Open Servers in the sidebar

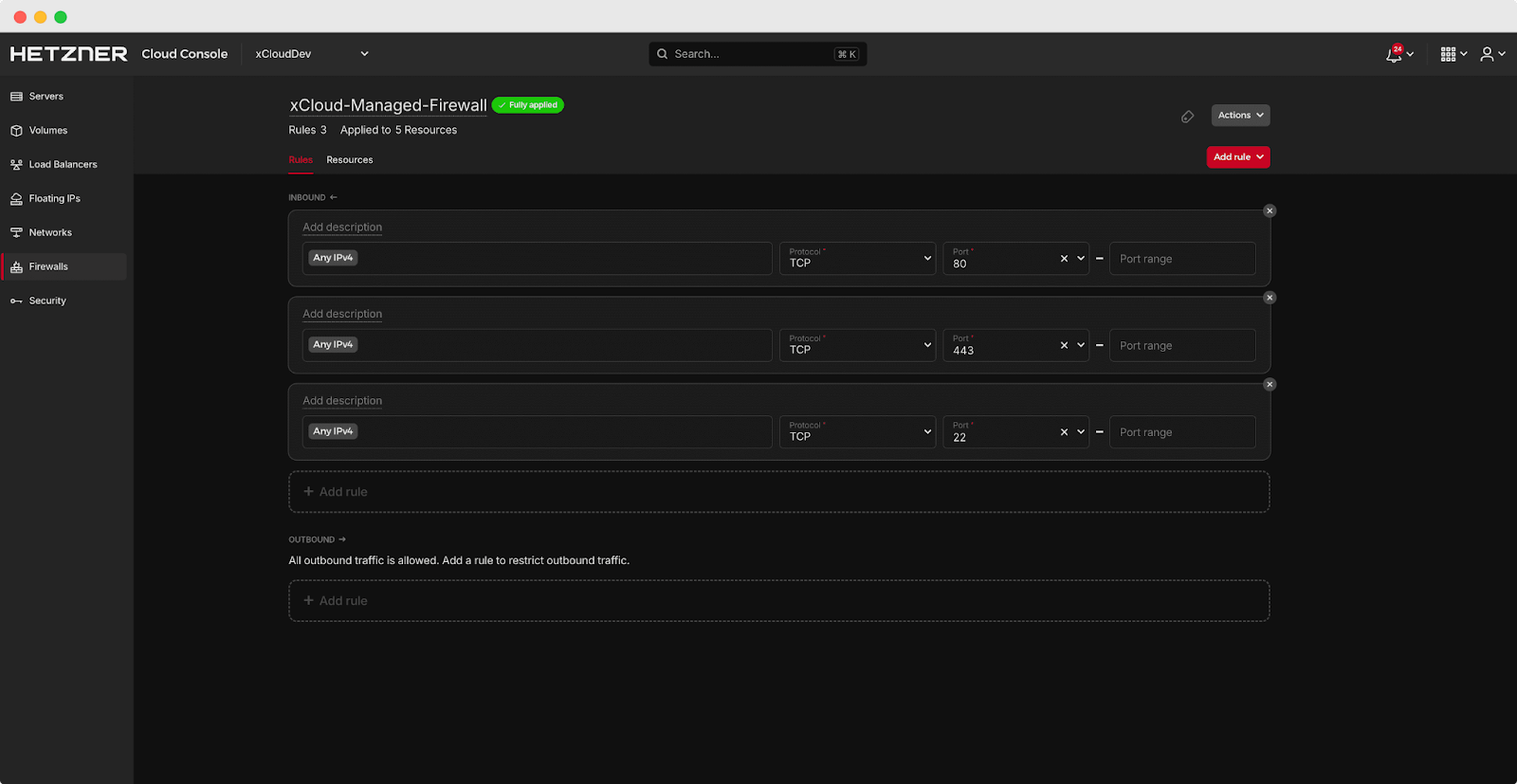click(x=64, y=96)
